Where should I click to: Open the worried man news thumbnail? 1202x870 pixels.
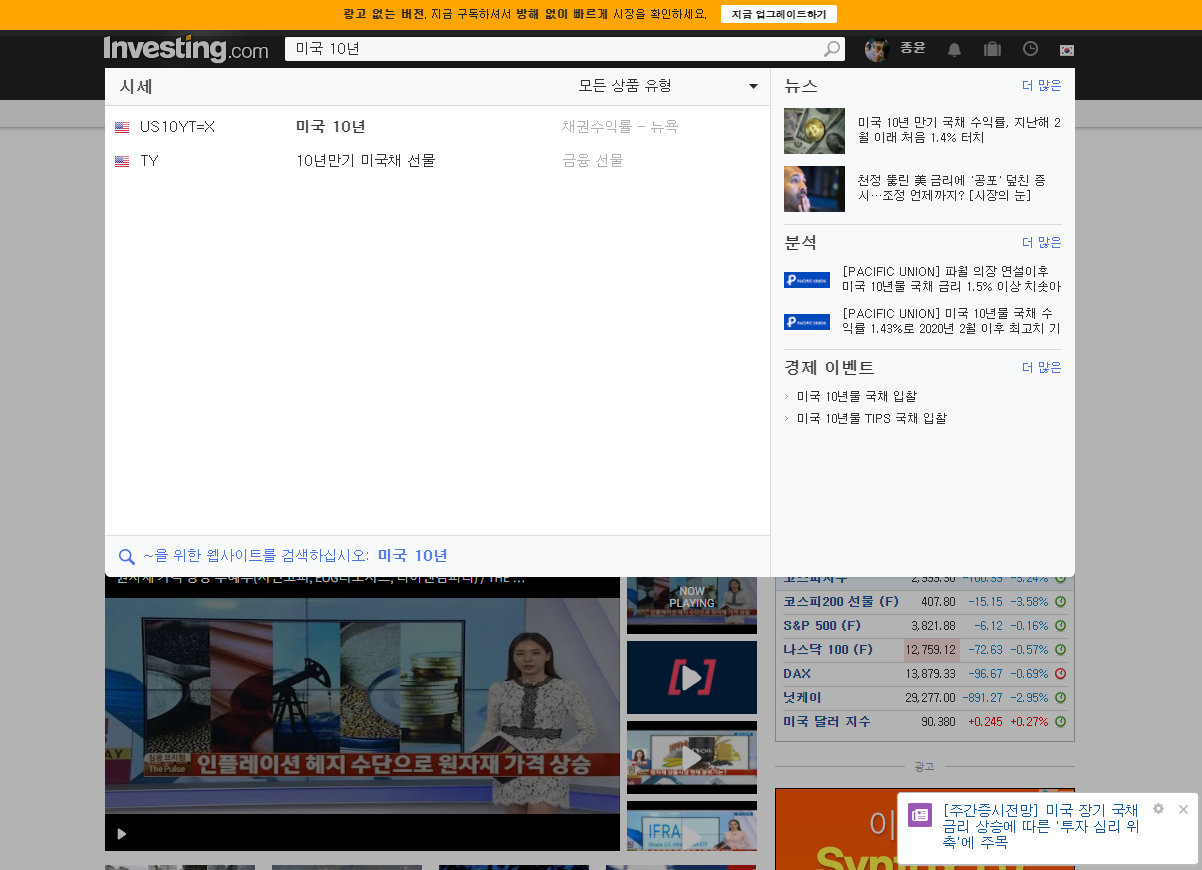814,189
